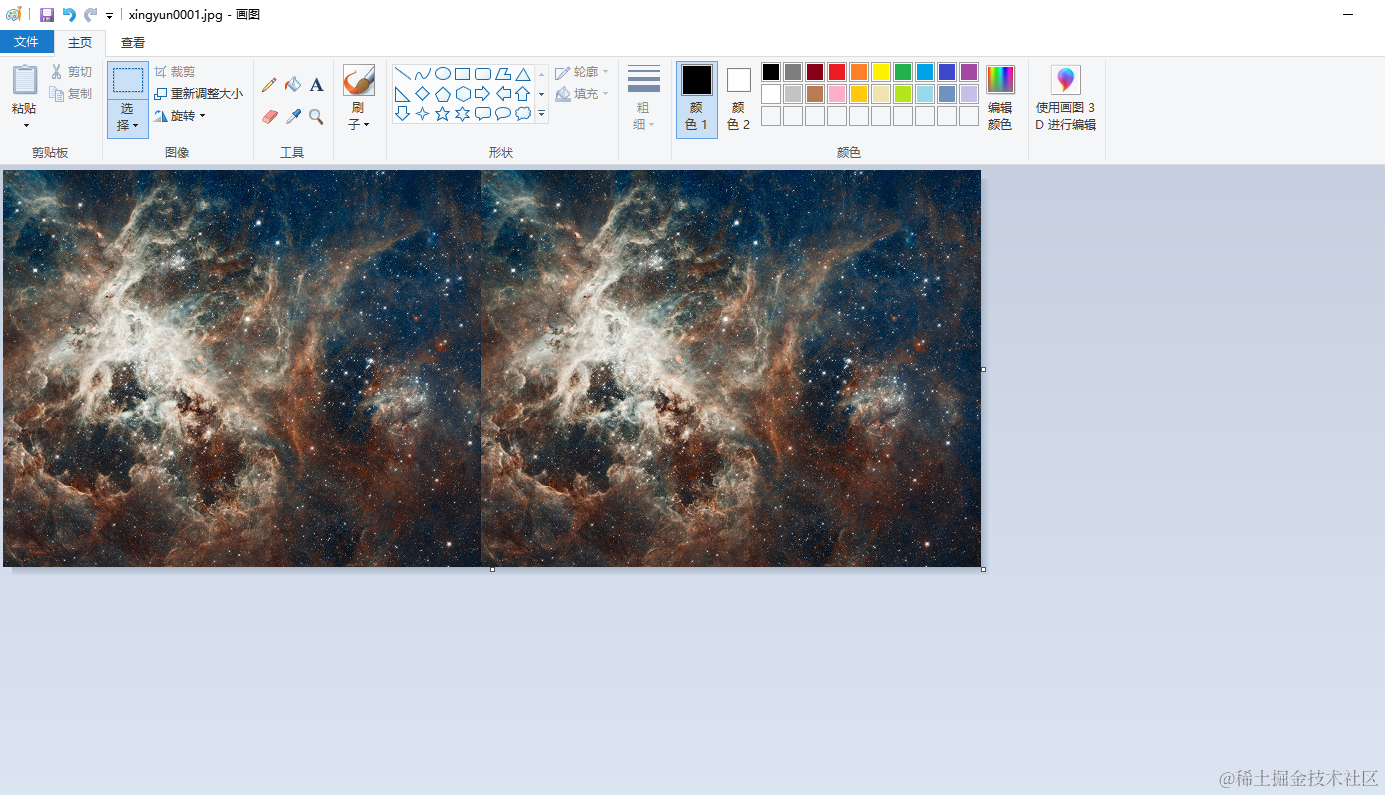Viewport: 1385px width, 795px height.
Task: Pick the Rounded rectangle shape
Action: [x=482, y=74]
